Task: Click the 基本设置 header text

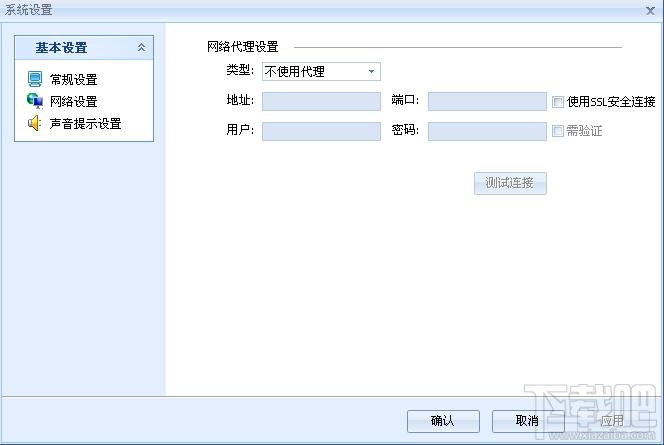Action: tap(61, 47)
